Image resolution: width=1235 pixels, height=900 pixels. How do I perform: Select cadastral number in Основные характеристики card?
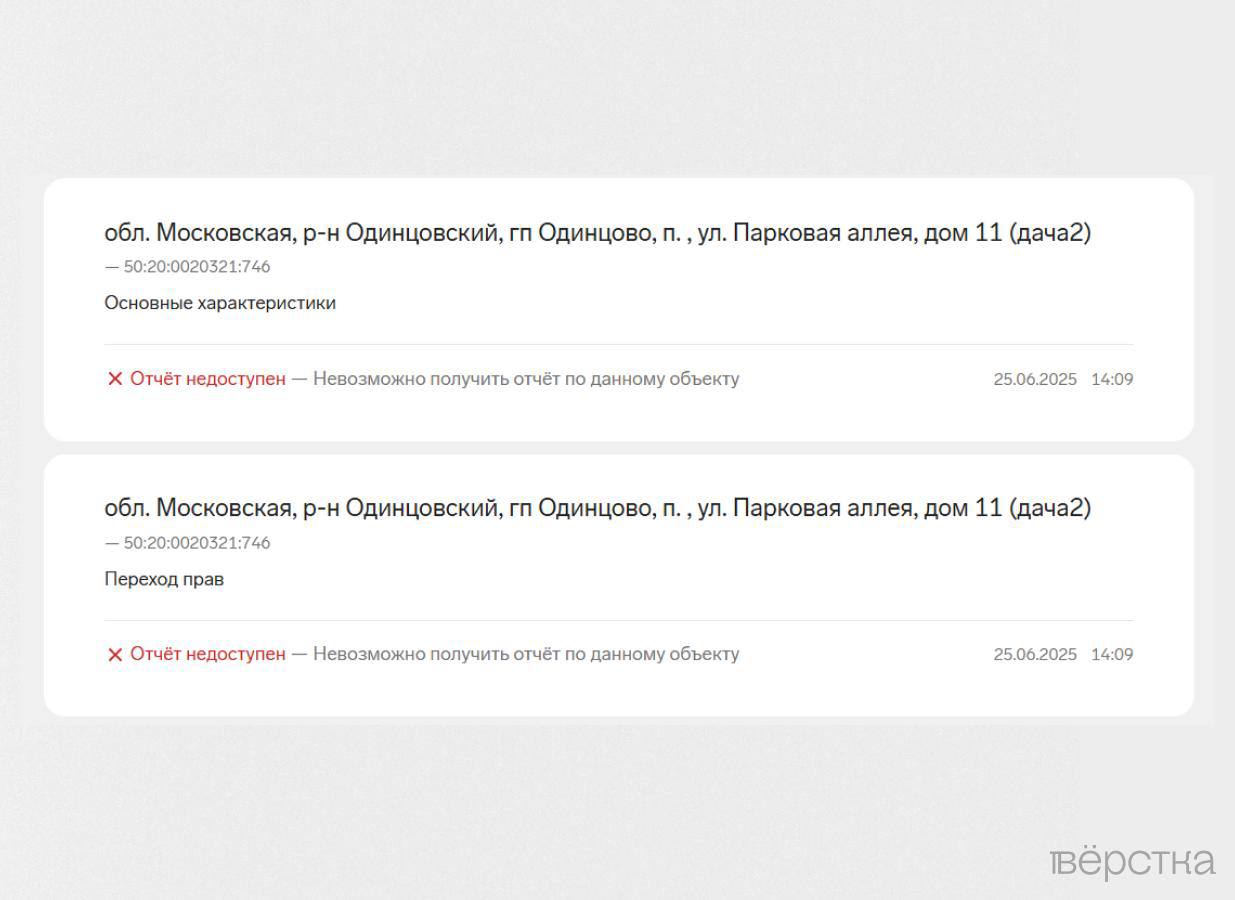click(x=196, y=267)
